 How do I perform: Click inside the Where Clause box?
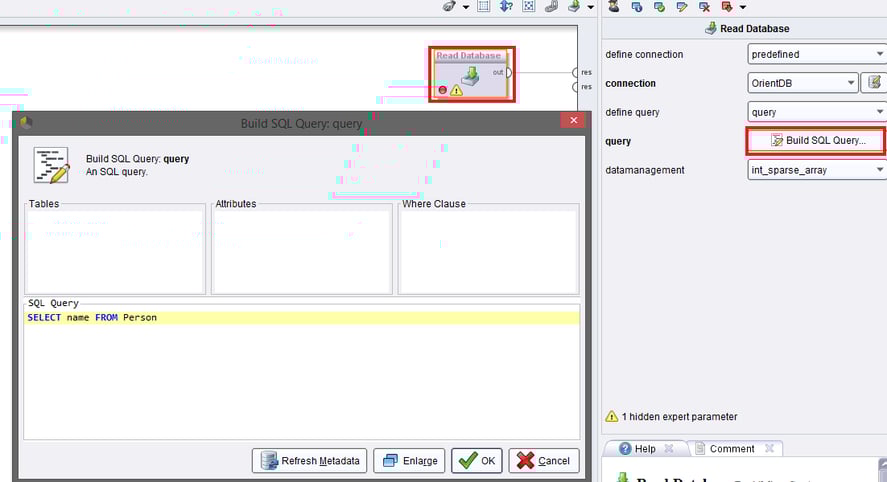[x=488, y=251]
